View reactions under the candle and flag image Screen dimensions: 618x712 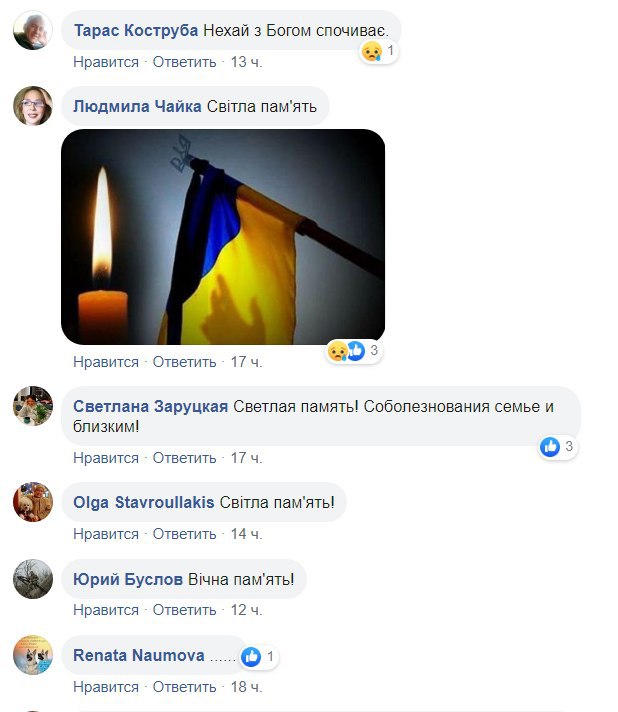pos(354,351)
